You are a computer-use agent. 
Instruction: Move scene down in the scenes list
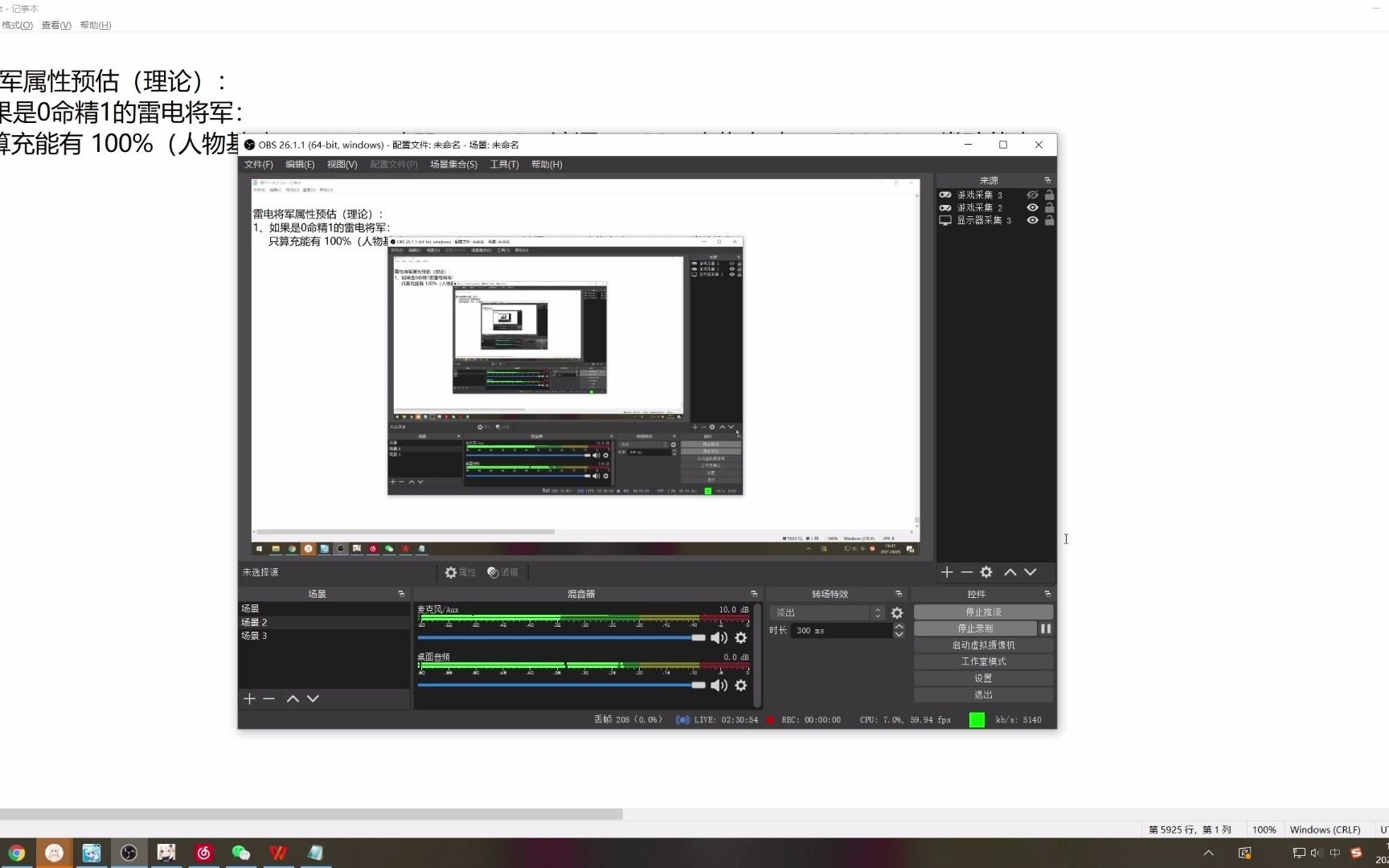click(x=313, y=698)
